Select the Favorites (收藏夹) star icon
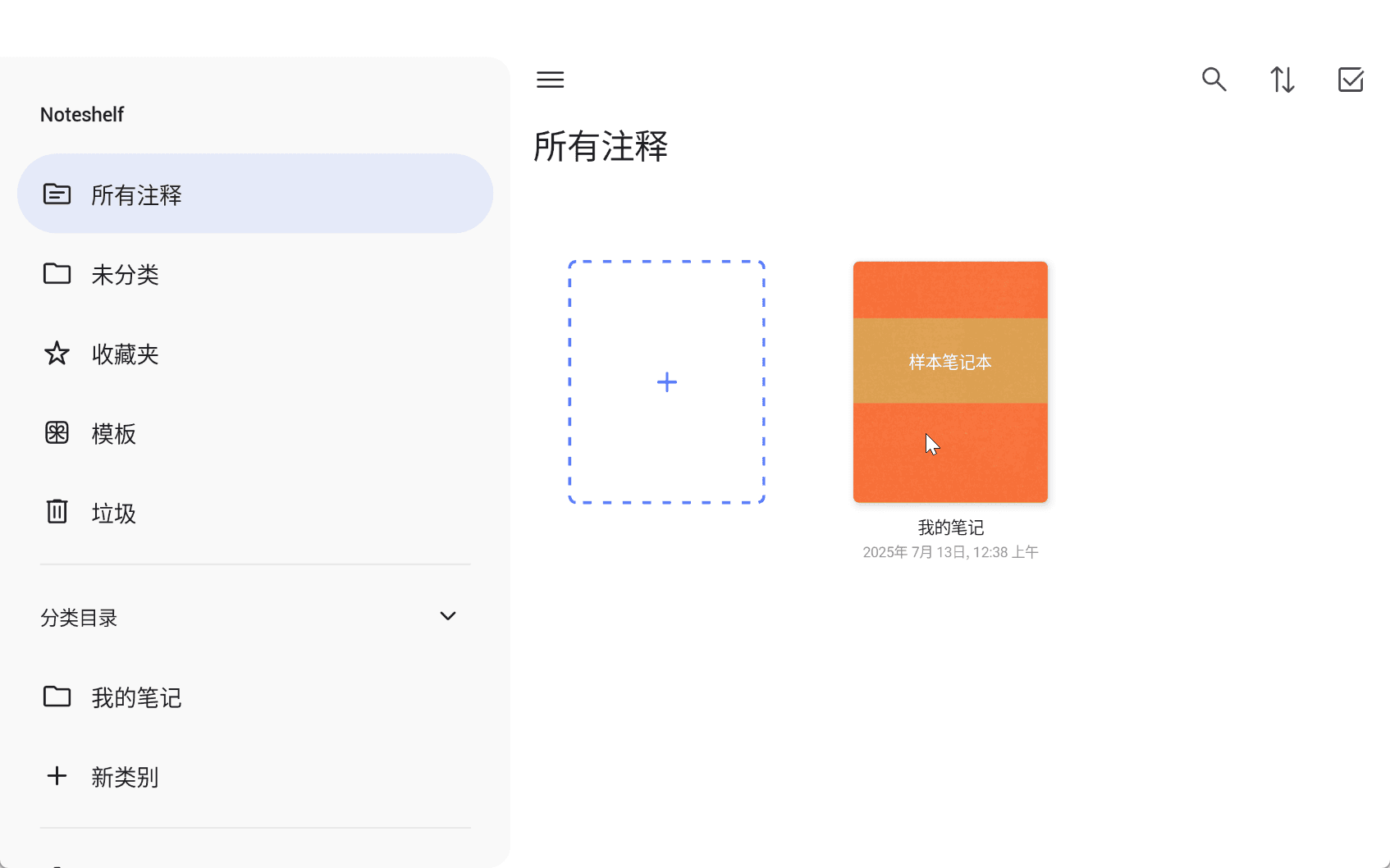Image resolution: width=1390 pixels, height=868 pixels. pyautogui.click(x=57, y=354)
